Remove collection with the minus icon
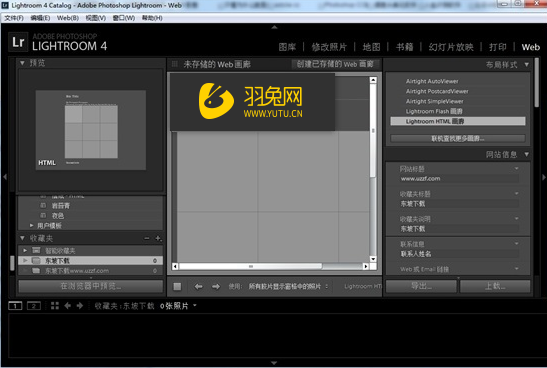Viewport: 547px width, 368px height. [147, 238]
